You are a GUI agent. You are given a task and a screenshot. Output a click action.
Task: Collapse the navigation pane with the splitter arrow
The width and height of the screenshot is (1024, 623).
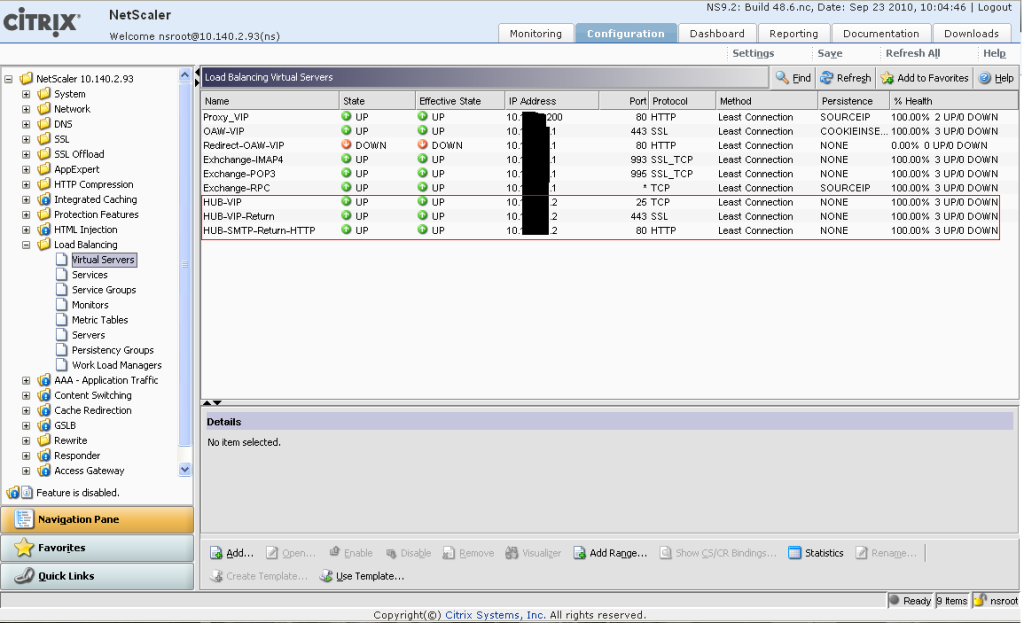click(198, 73)
